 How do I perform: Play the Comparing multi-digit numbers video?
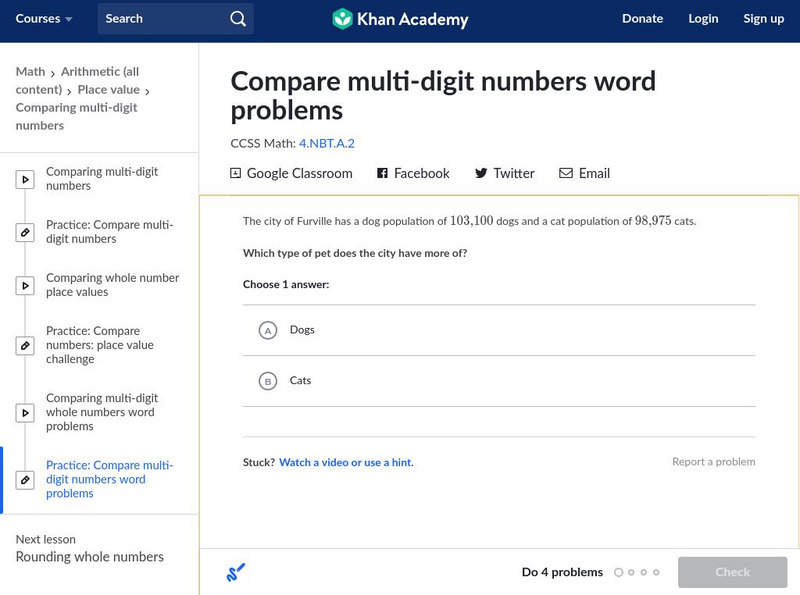tap(26, 180)
